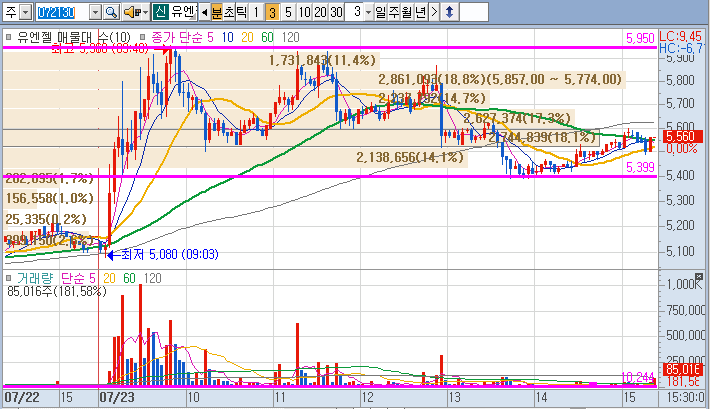Switch to 30-minute interval
The image size is (710, 409).
[x=336, y=12]
